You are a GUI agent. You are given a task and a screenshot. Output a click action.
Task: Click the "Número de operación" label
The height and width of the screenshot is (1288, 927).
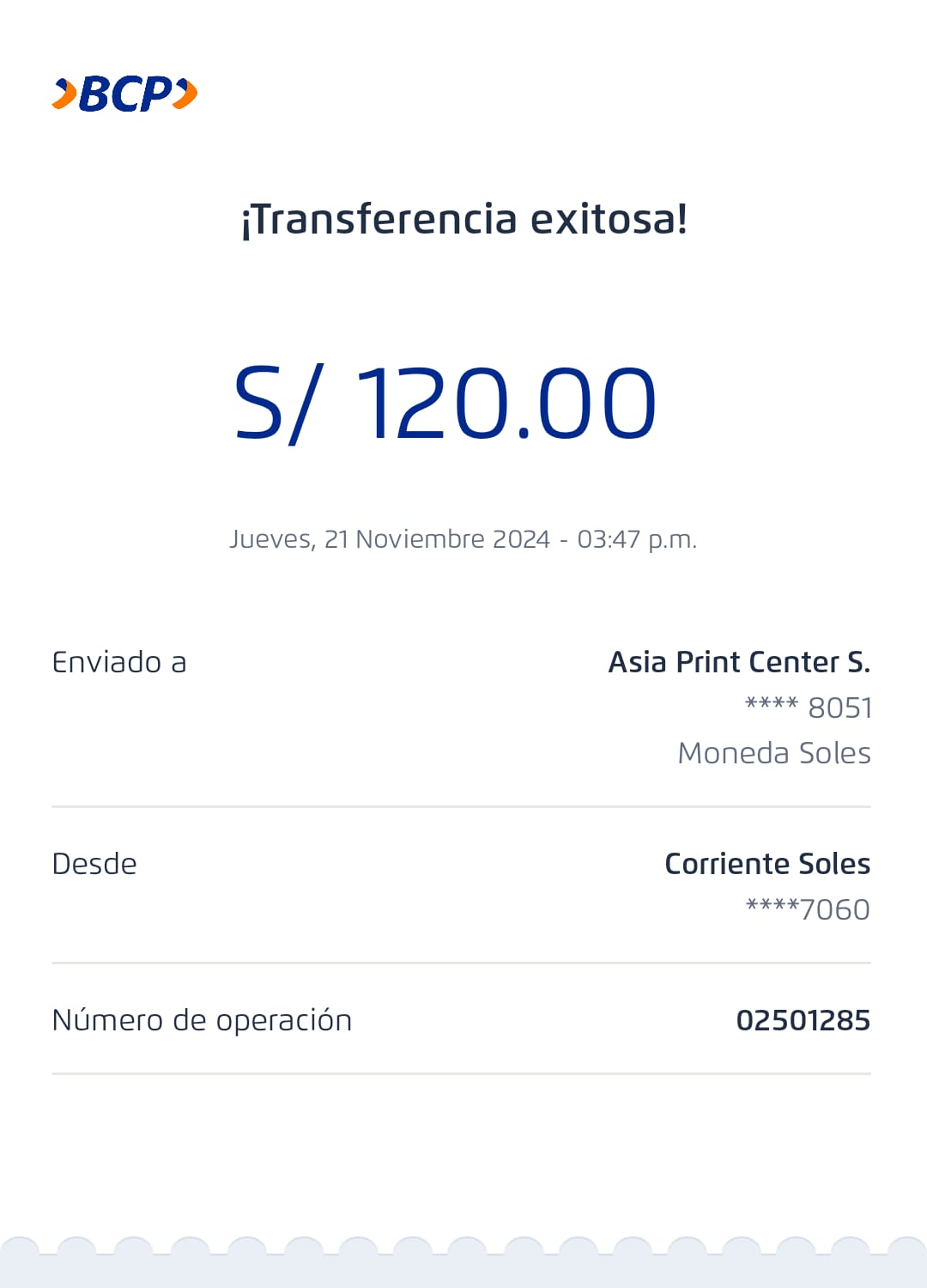point(202,1020)
